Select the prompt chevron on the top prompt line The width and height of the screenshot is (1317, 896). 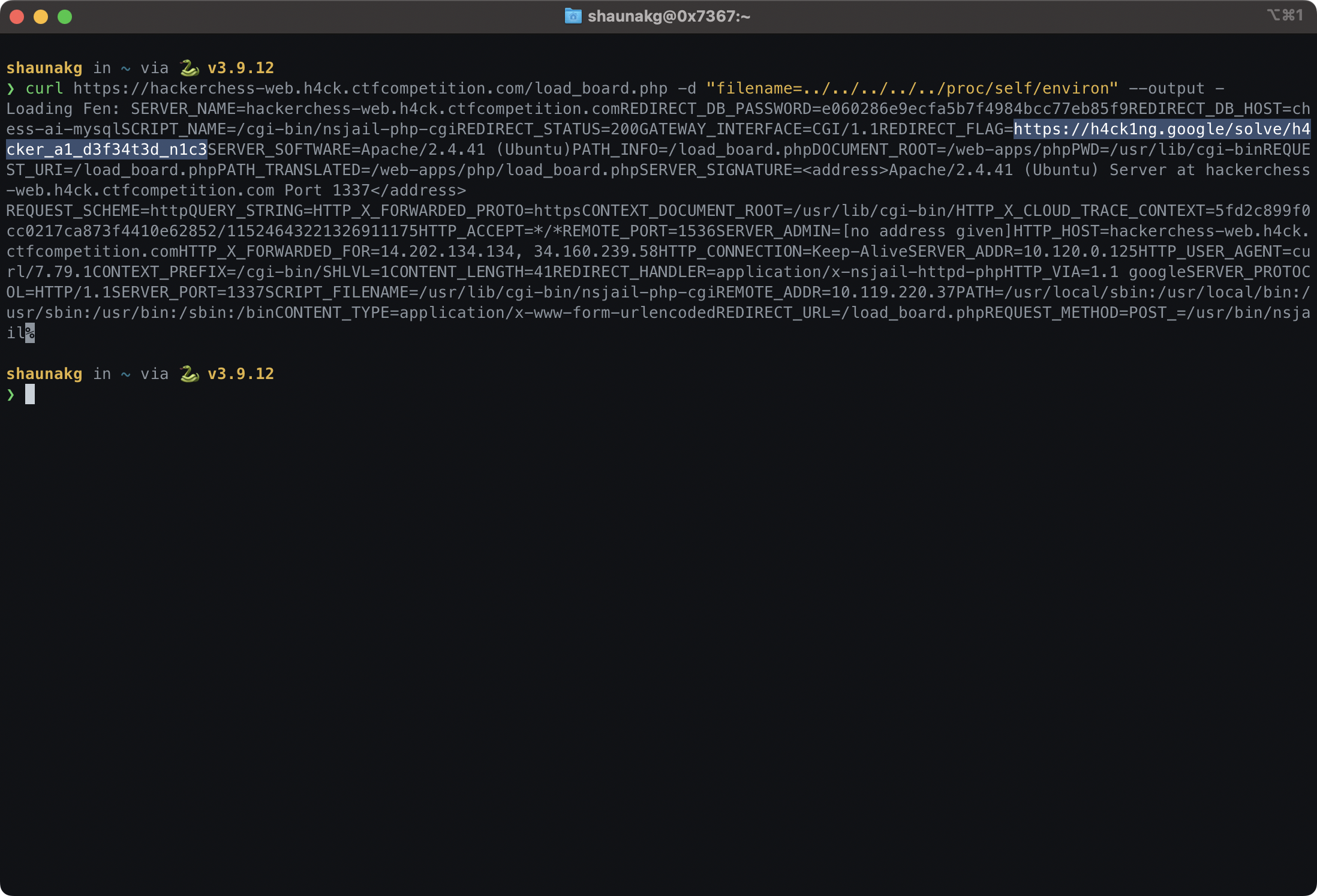click(11, 88)
